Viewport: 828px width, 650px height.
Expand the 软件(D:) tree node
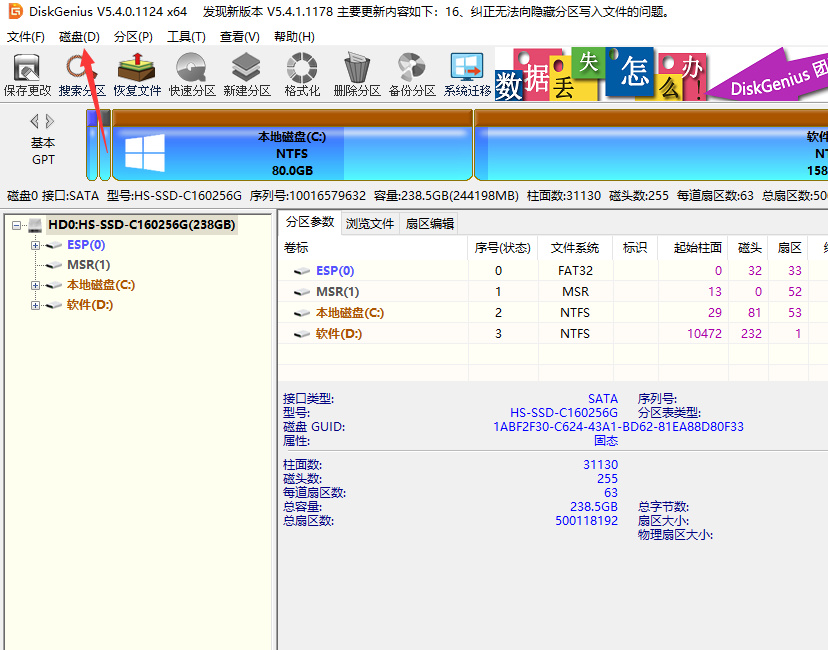pos(36,305)
